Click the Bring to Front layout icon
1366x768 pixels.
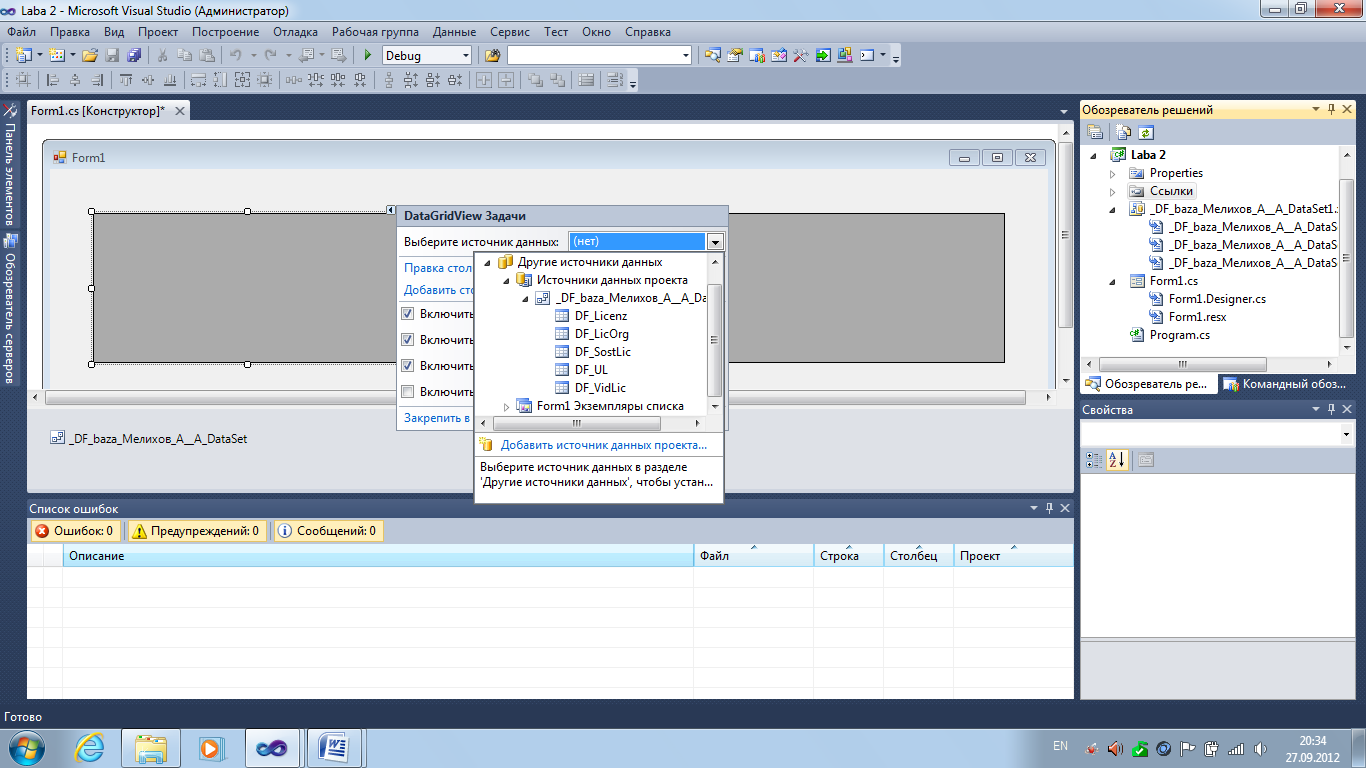[x=536, y=81]
